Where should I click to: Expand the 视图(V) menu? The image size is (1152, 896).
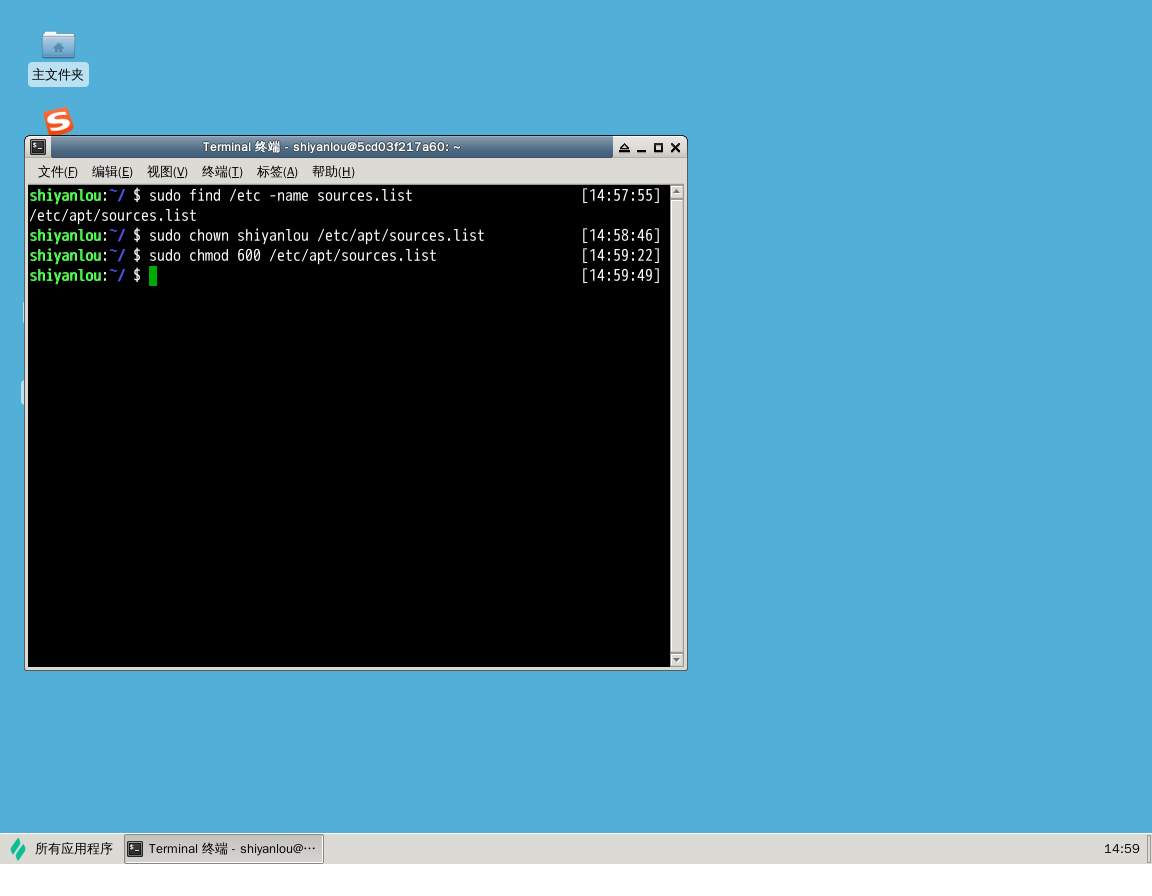167,172
